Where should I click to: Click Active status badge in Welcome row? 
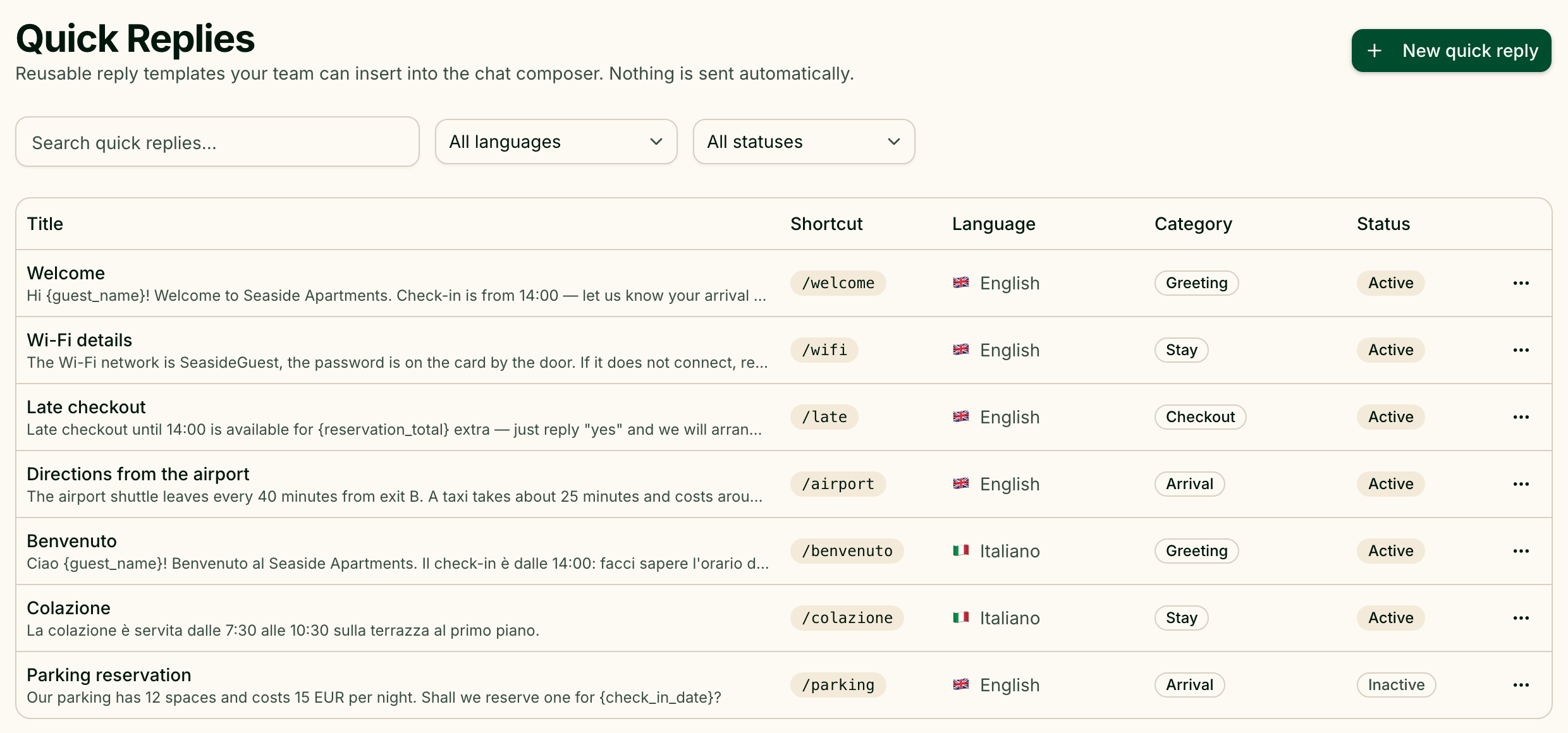pyautogui.click(x=1390, y=283)
